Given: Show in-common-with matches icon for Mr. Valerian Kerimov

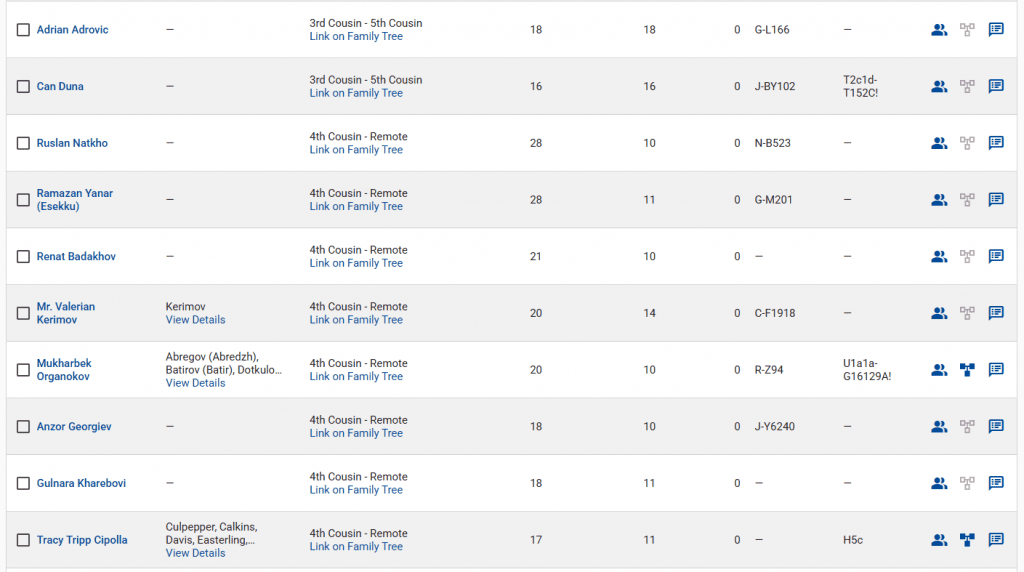Looking at the screenshot, I should 938,313.
